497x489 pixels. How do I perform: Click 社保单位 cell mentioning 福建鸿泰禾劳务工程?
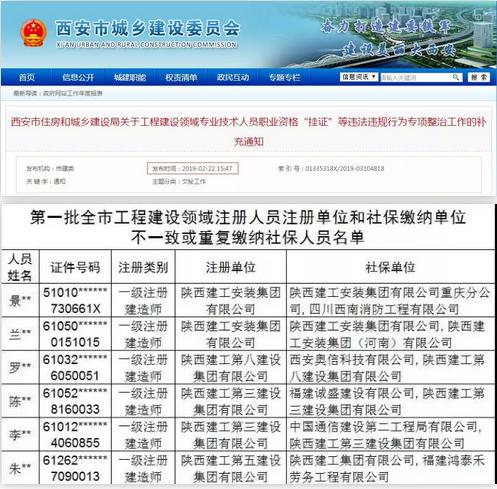(390, 468)
